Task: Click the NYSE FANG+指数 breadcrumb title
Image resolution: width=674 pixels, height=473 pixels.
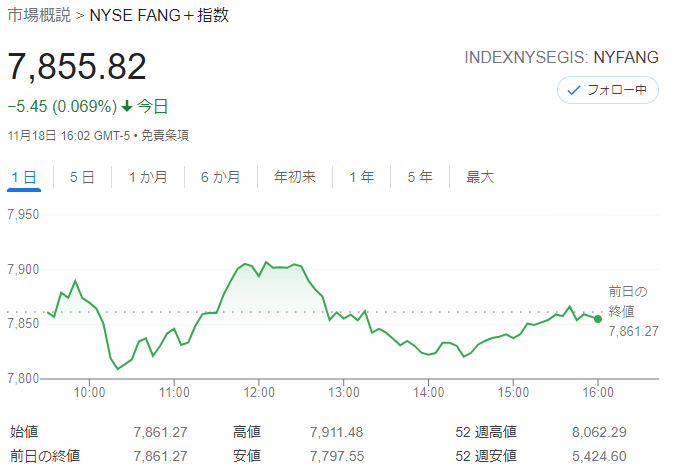Action: 159,15
